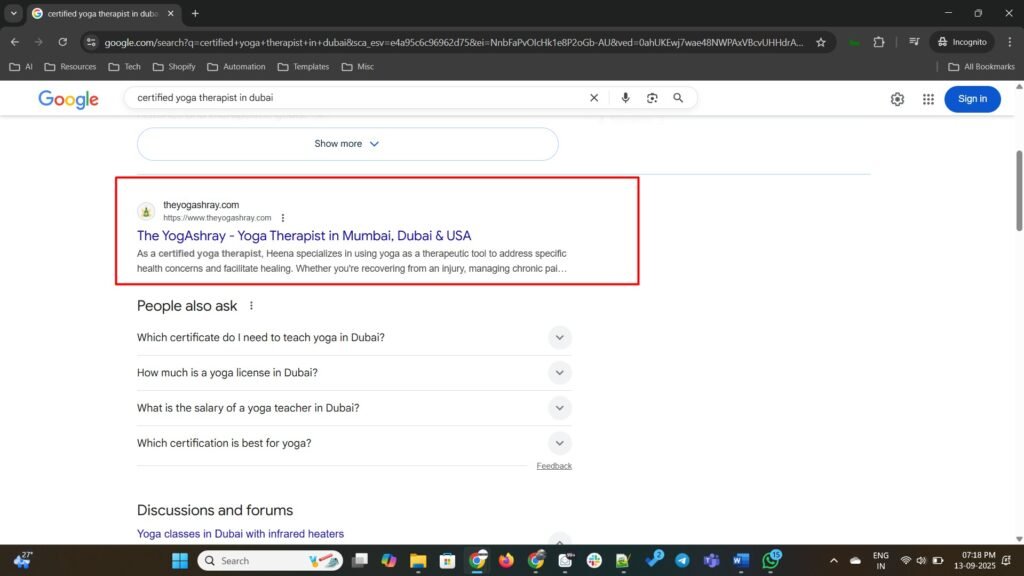Open the Windows Start menu
Viewport: 1024px width, 576px height.
180,560
